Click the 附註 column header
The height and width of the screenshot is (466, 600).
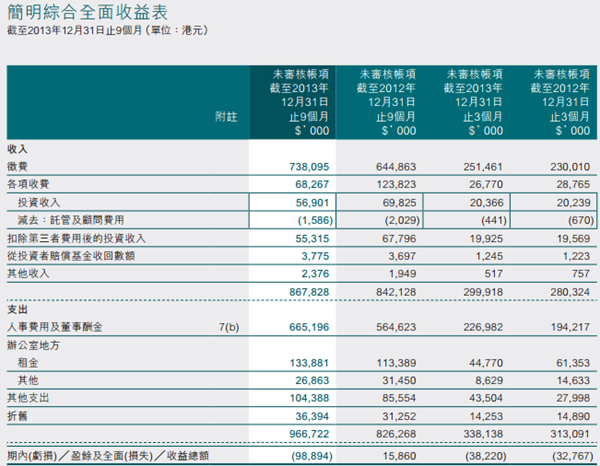tap(226, 117)
